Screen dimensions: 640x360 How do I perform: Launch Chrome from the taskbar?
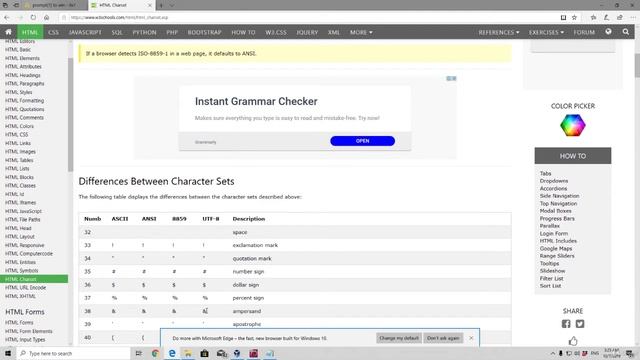click(x=155, y=353)
